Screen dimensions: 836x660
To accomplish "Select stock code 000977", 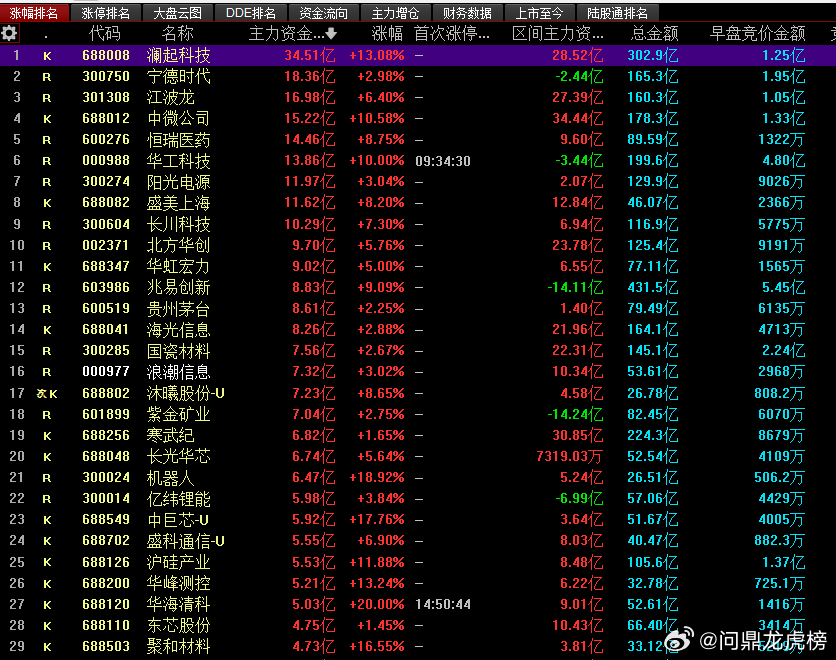I will pyautogui.click(x=106, y=372).
